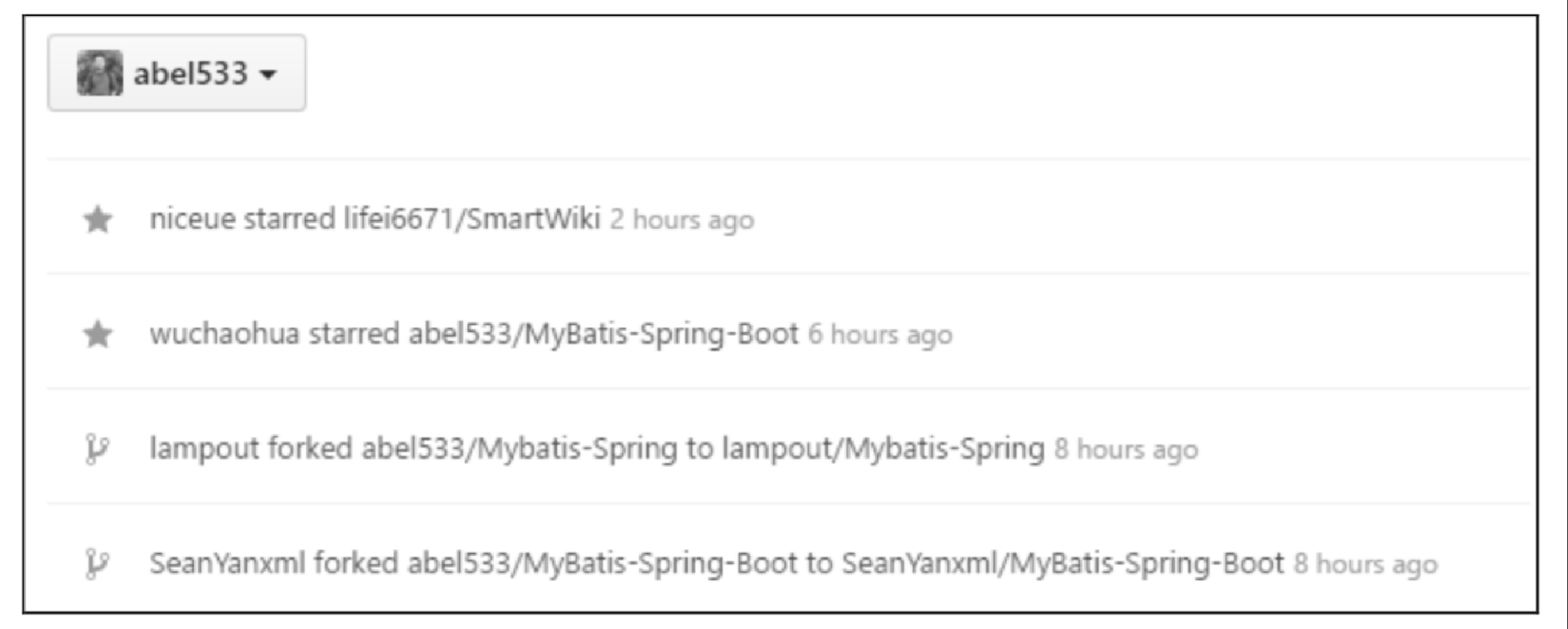Open SeanYanxml user profile link

[x=228, y=563]
